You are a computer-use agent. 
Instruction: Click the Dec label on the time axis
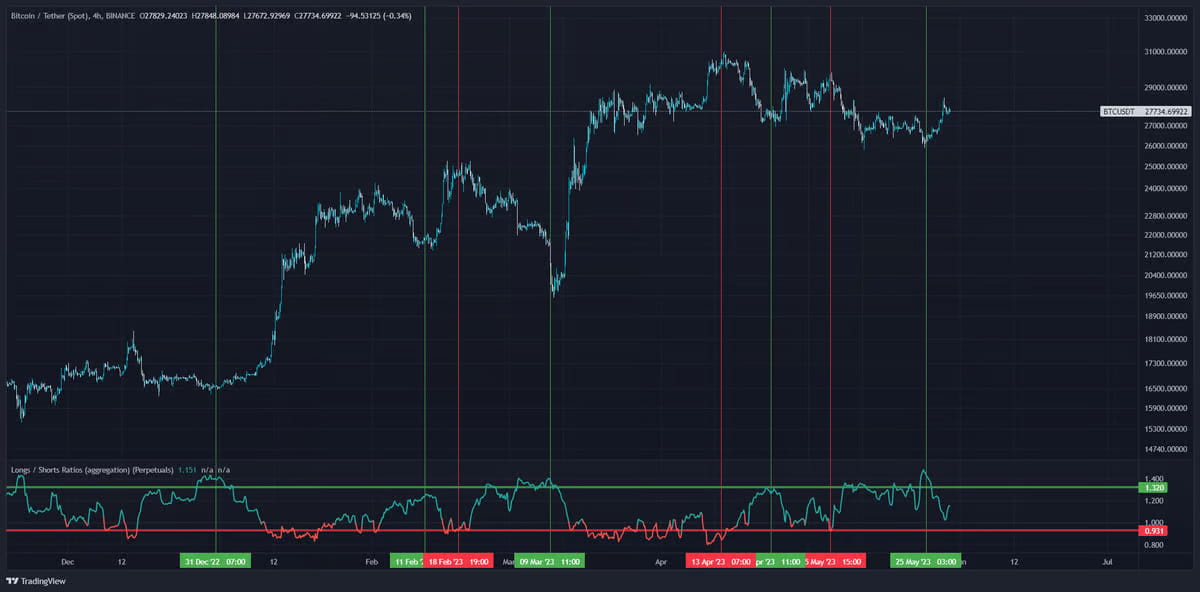pos(67,562)
